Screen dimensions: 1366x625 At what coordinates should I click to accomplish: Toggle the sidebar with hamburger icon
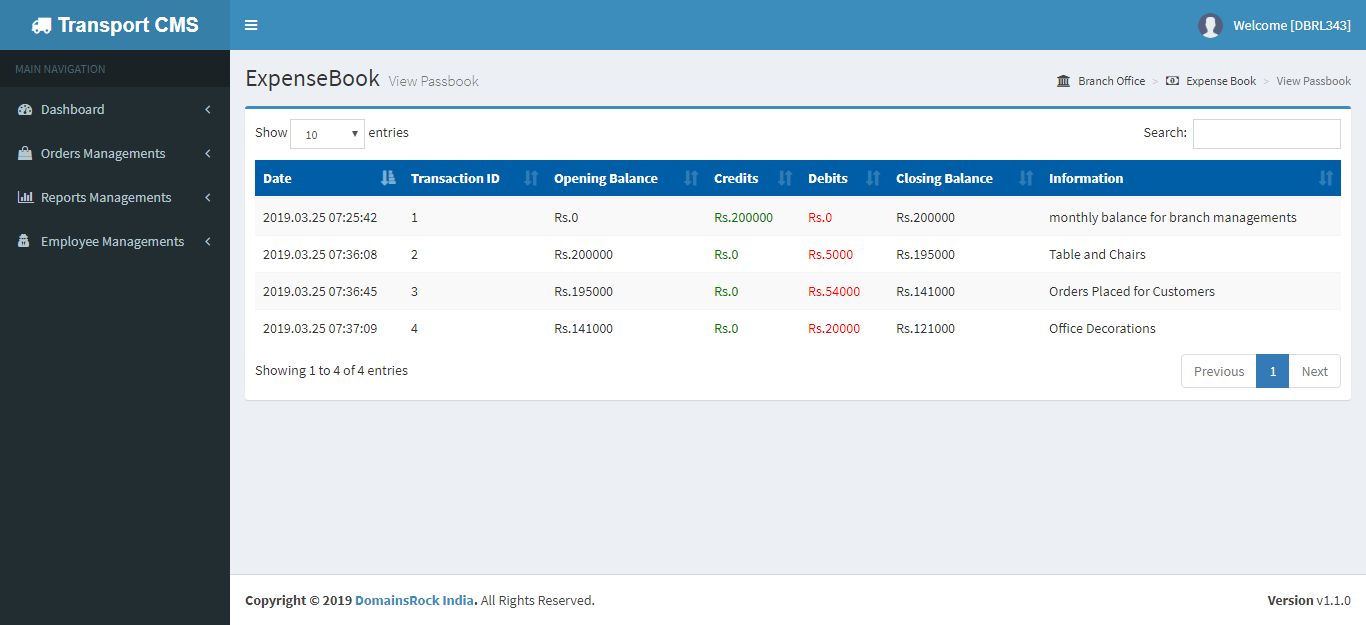pyautogui.click(x=251, y=25)
